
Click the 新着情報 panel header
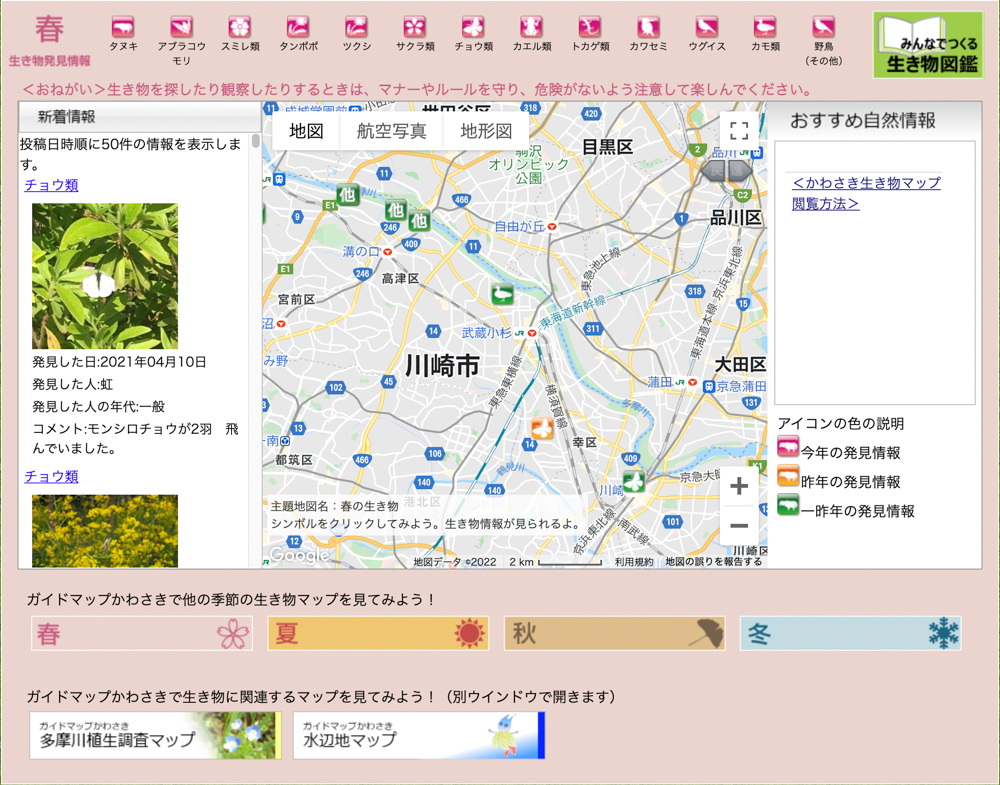pos(140,117)
